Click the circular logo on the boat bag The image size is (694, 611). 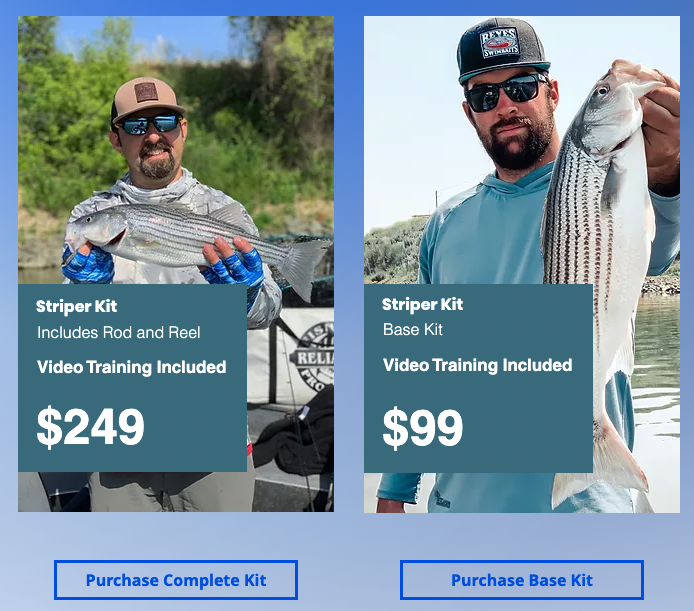pyautogui.click(x=314, y=356)
